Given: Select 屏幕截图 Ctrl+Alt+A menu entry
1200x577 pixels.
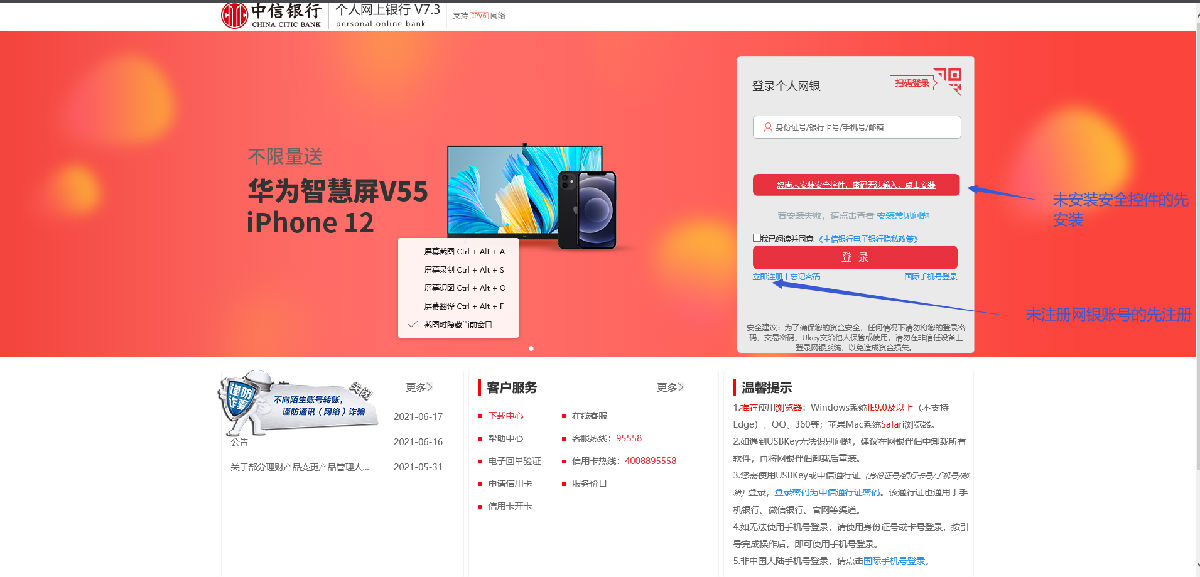Looking at the screenshot, I should click(465, 250).
